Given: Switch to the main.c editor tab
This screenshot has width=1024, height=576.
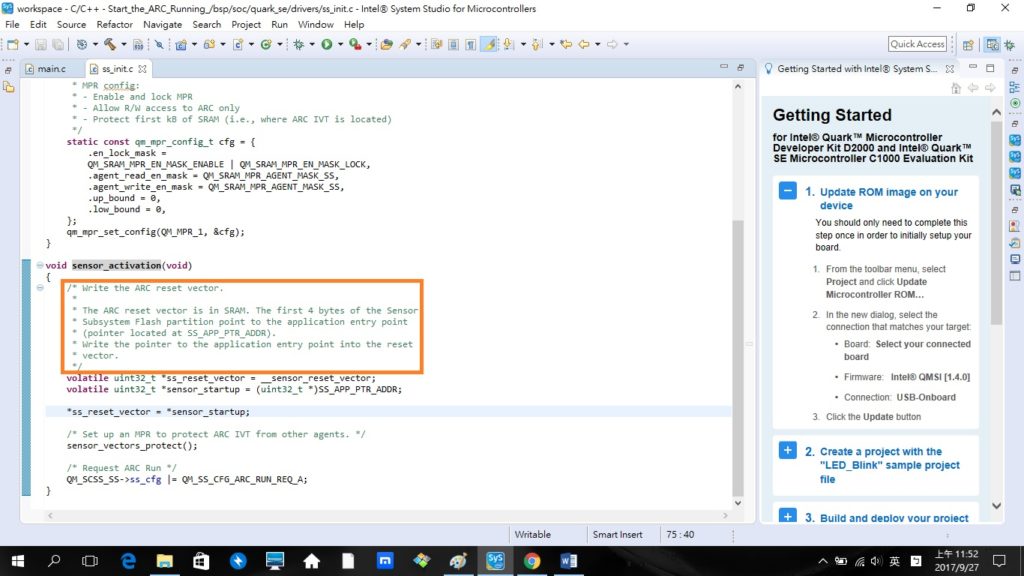Looking at the screenshot, I should (52, 69).
